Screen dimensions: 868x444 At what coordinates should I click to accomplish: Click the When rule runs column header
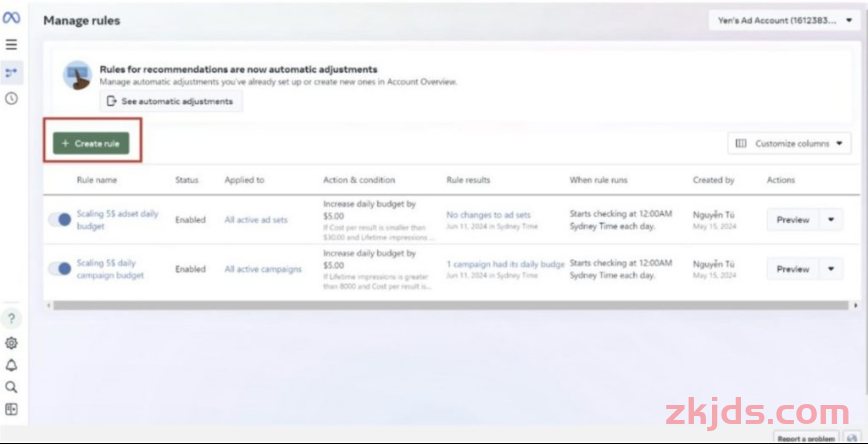click(x=598, y=180)
